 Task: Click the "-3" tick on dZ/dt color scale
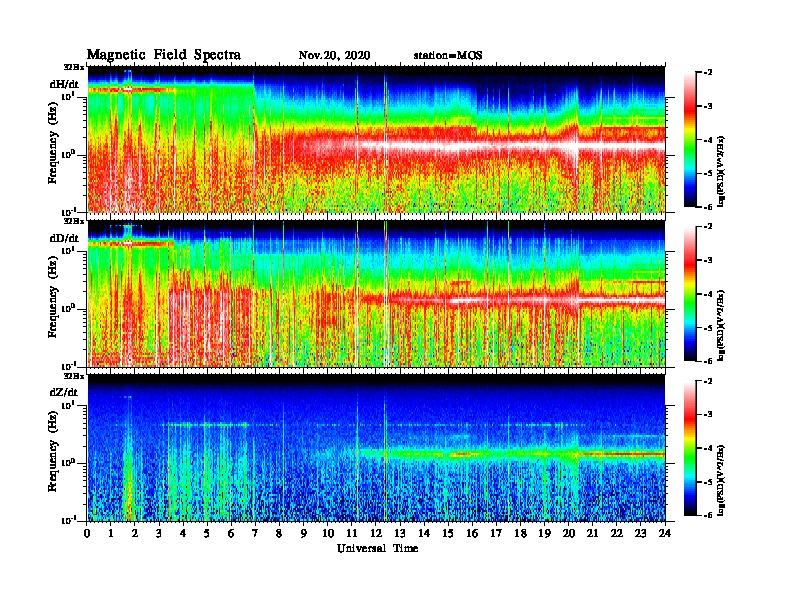click(x=708, y=415)
